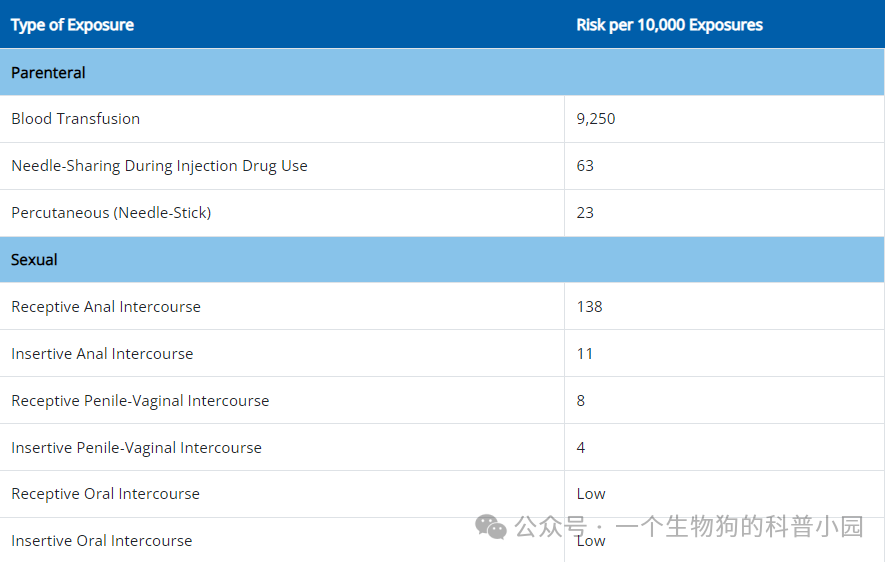Viewport: 892px width, 562px height.
Task: Select "Percutaneous (Needle-Stick)" row label
Action: pos(112,213)
